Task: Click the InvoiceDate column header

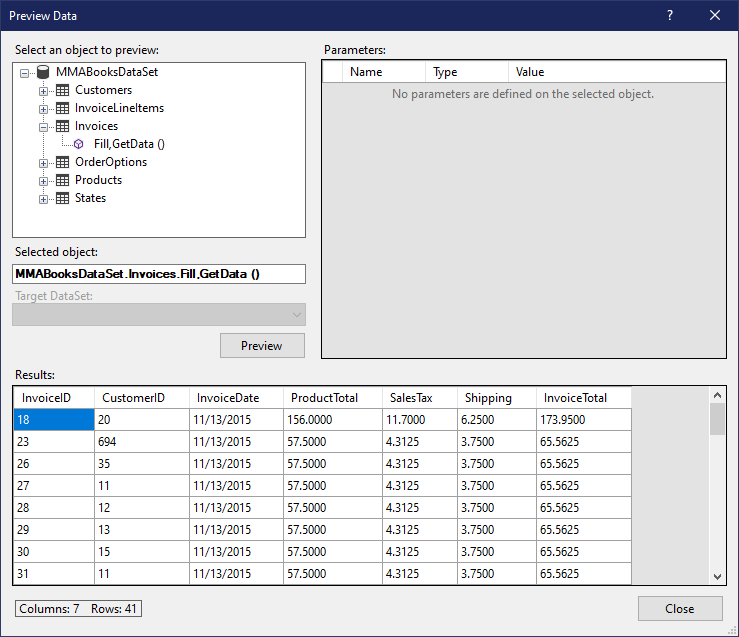Action: click(236, 398)
